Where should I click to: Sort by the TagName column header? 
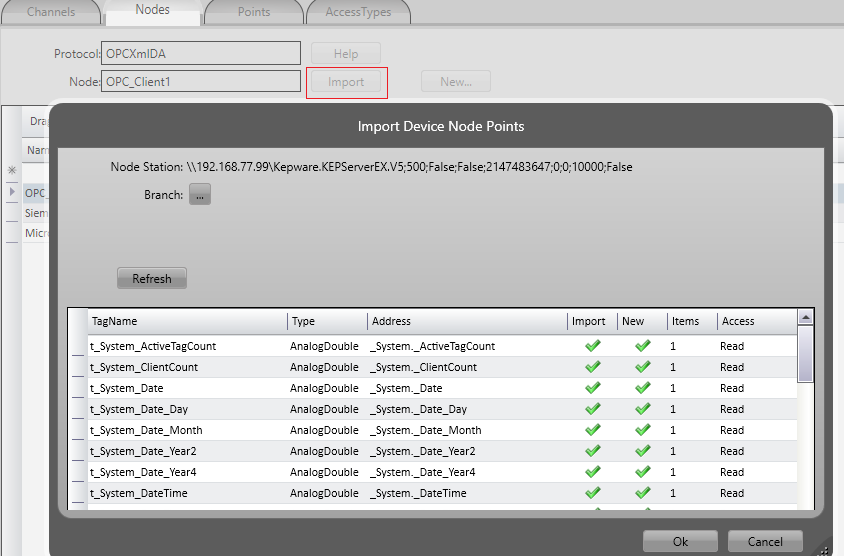point(187,321)
